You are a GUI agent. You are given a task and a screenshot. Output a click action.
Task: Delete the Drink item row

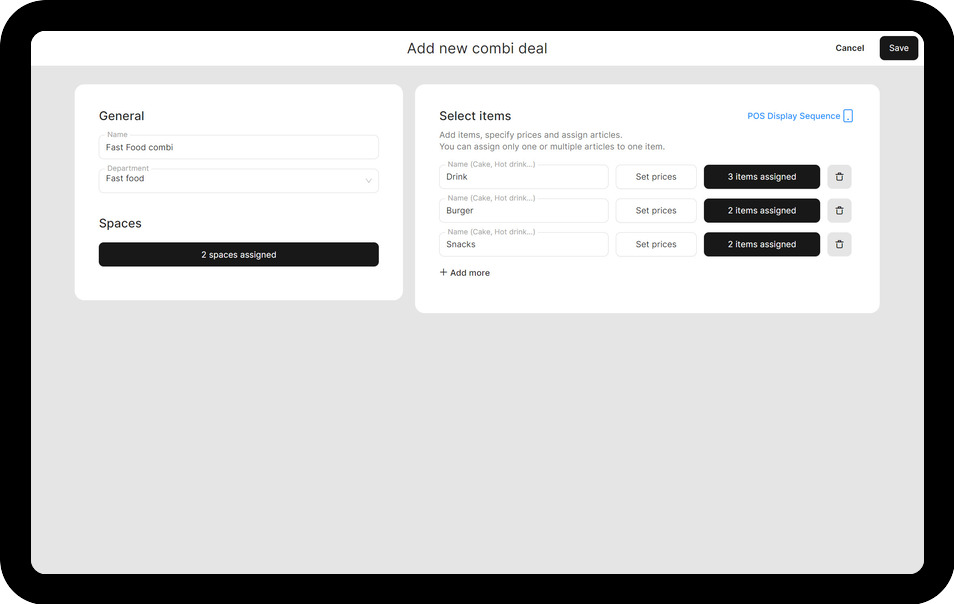[839, 177]
